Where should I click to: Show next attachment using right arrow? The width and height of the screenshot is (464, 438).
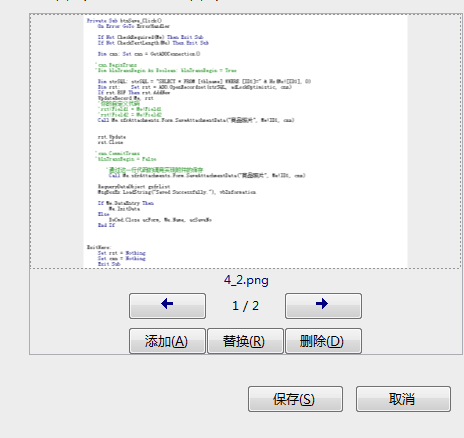click(323, 306)
